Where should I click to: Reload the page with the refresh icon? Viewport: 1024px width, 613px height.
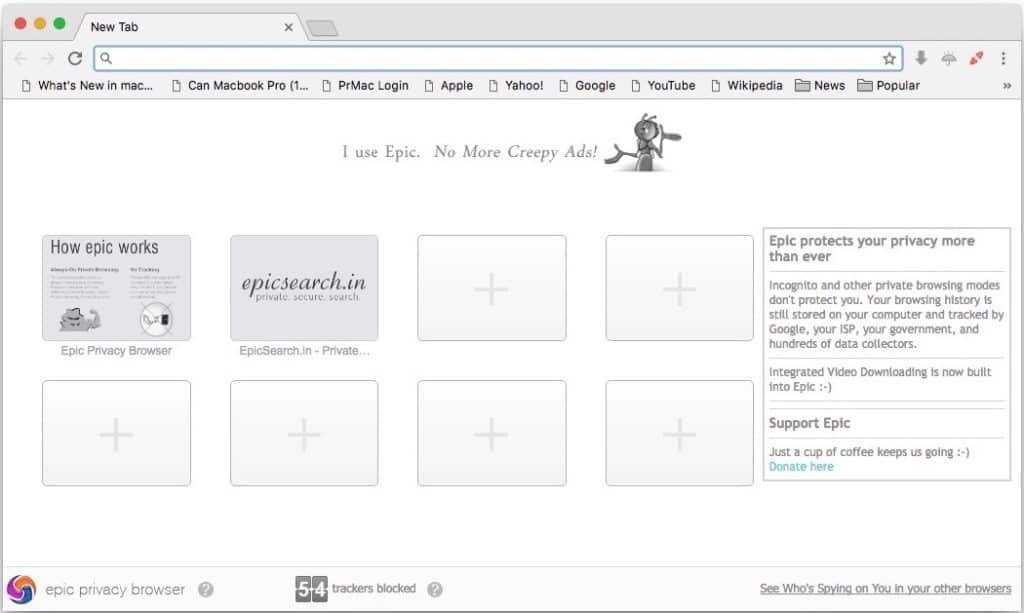coord(75,59)
